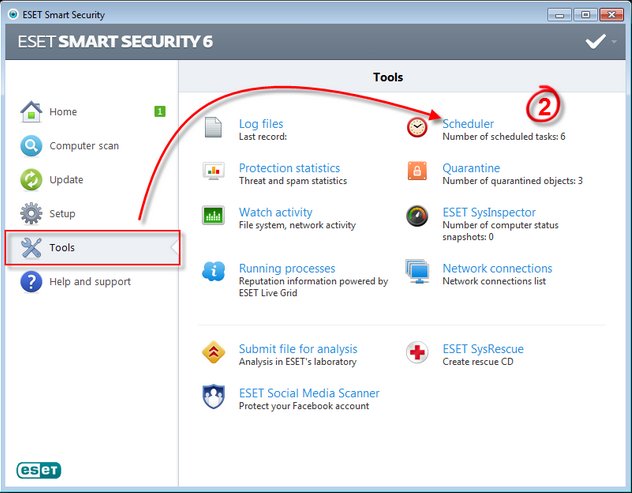
Task: Open the ESET SysRescue link
Action: click(x=483, y=349)
